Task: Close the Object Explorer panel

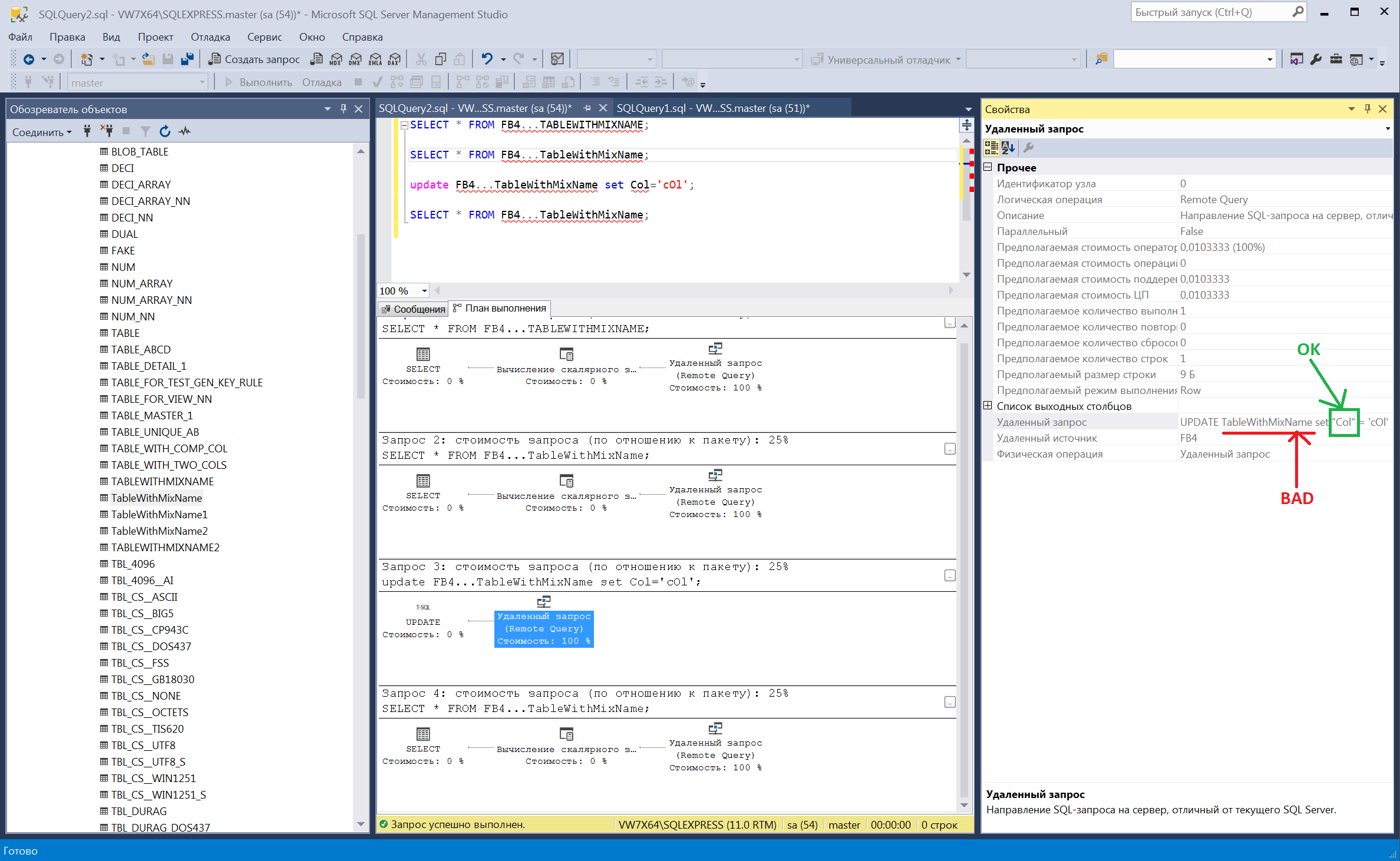Action: (x=358, y=109)
